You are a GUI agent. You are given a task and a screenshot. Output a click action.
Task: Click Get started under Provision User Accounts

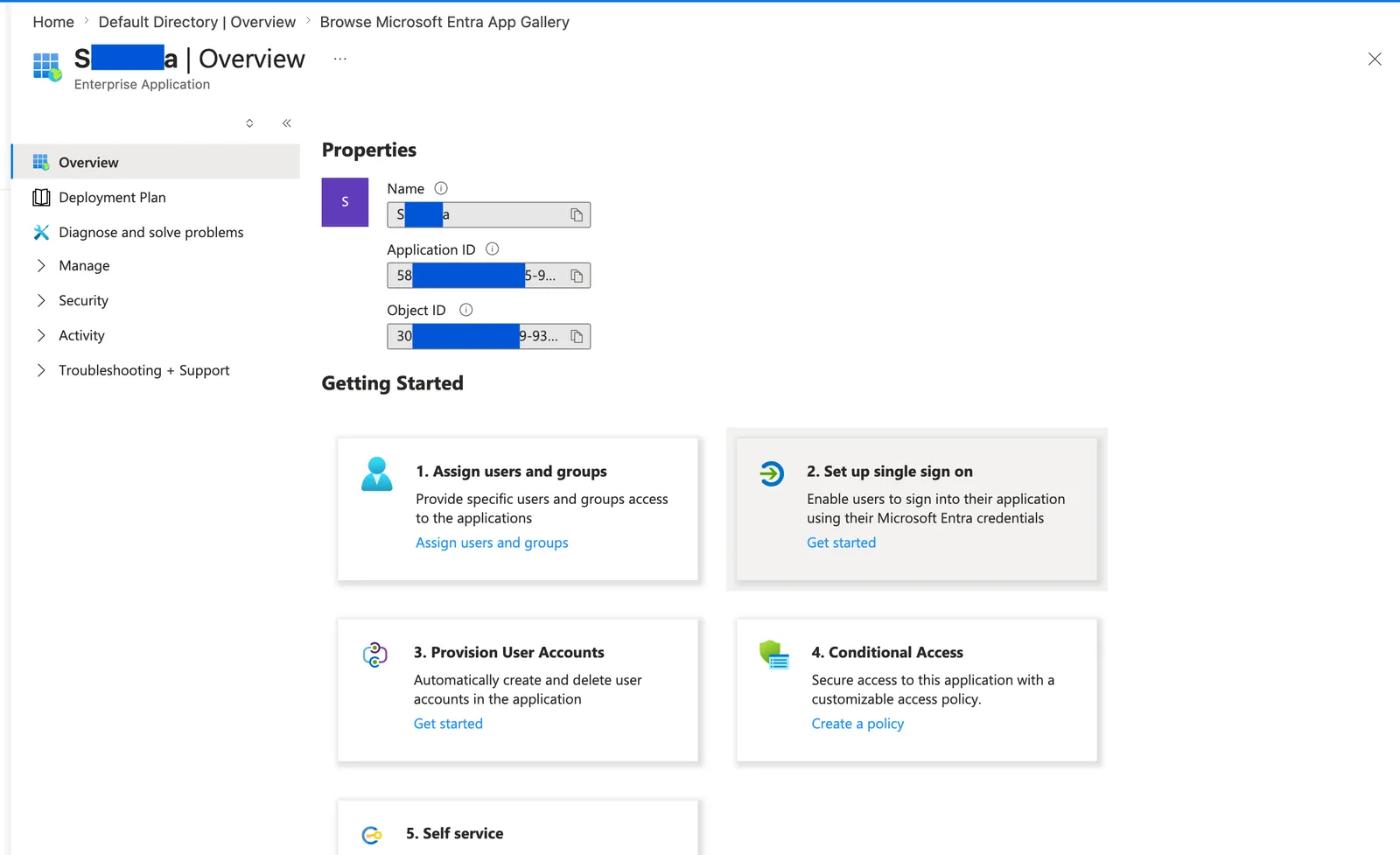[448, 724]
